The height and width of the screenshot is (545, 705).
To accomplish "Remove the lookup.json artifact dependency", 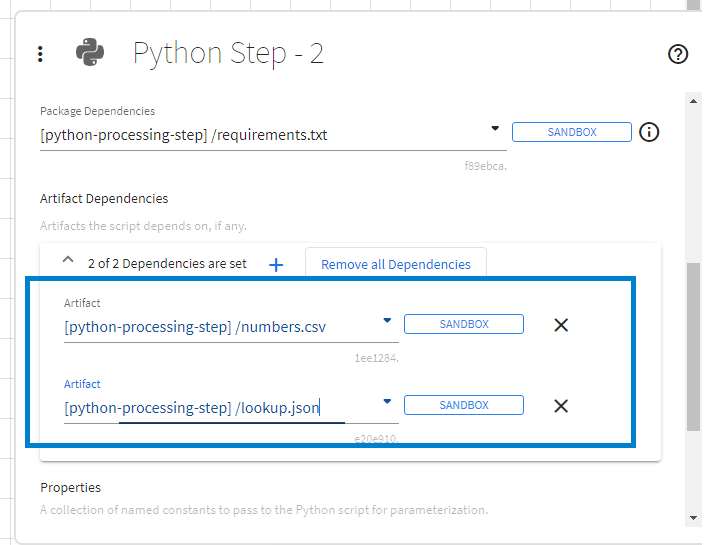I will click(561, 406).
